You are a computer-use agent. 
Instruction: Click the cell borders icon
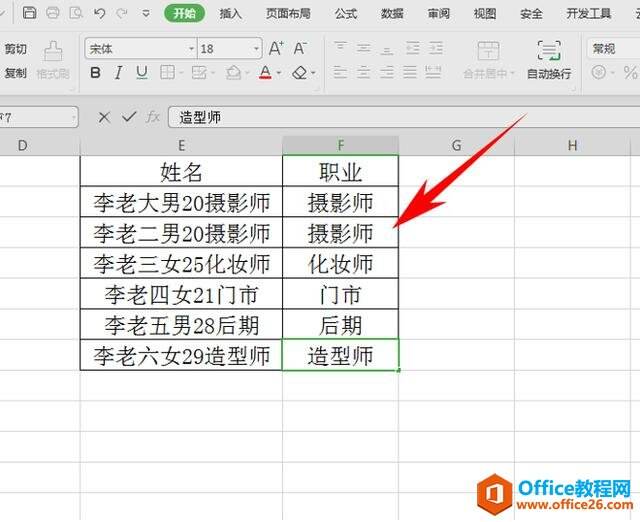[x=167, y=73]
